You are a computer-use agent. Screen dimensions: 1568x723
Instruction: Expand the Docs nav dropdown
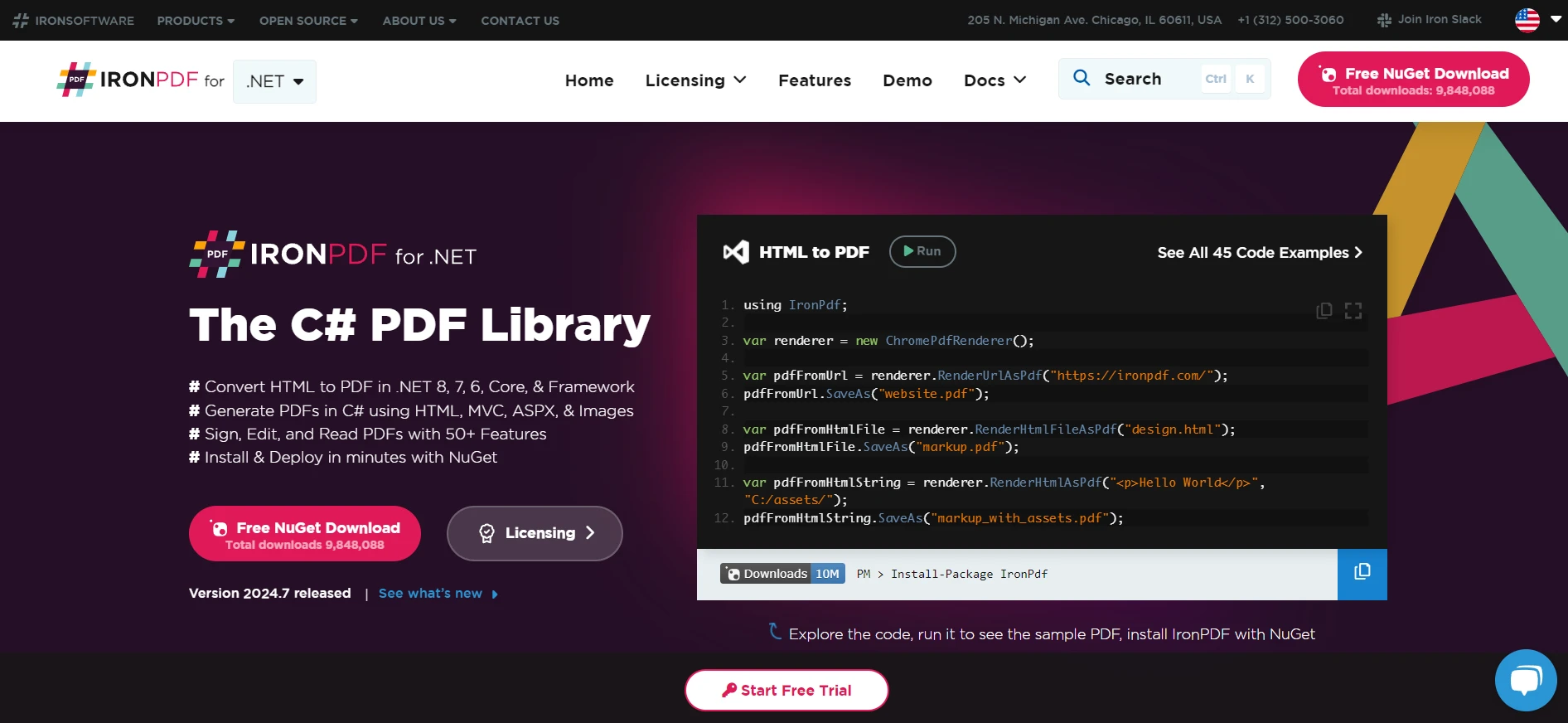(995, 80)
